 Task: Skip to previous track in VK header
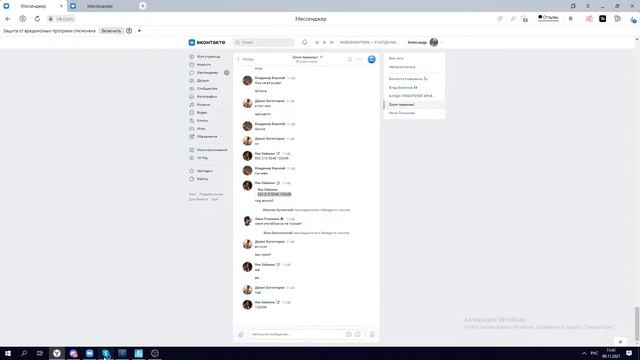[x=317, y=42]
